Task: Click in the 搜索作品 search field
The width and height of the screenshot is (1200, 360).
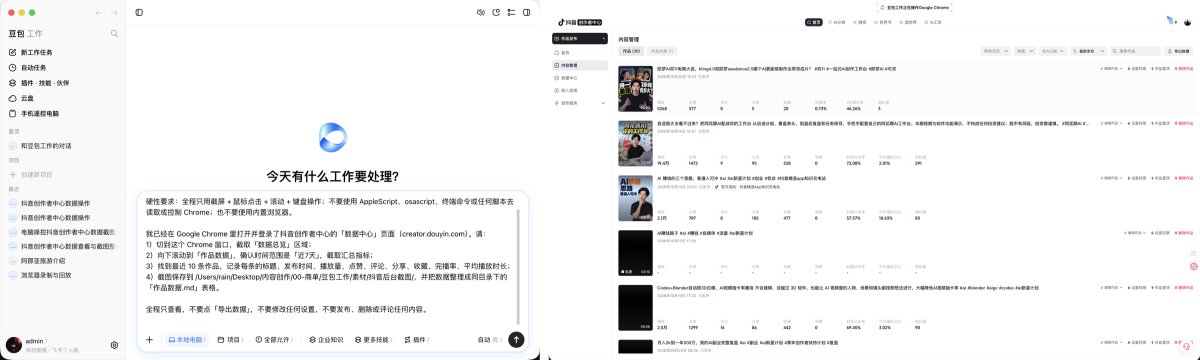Action: pyautogui.click(x=1135, y=51)
